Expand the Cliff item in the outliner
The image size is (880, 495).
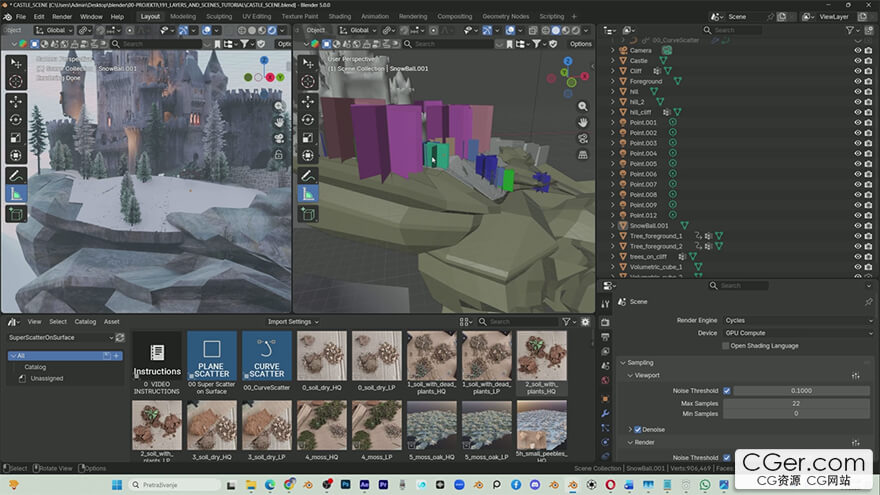point(613,71)
